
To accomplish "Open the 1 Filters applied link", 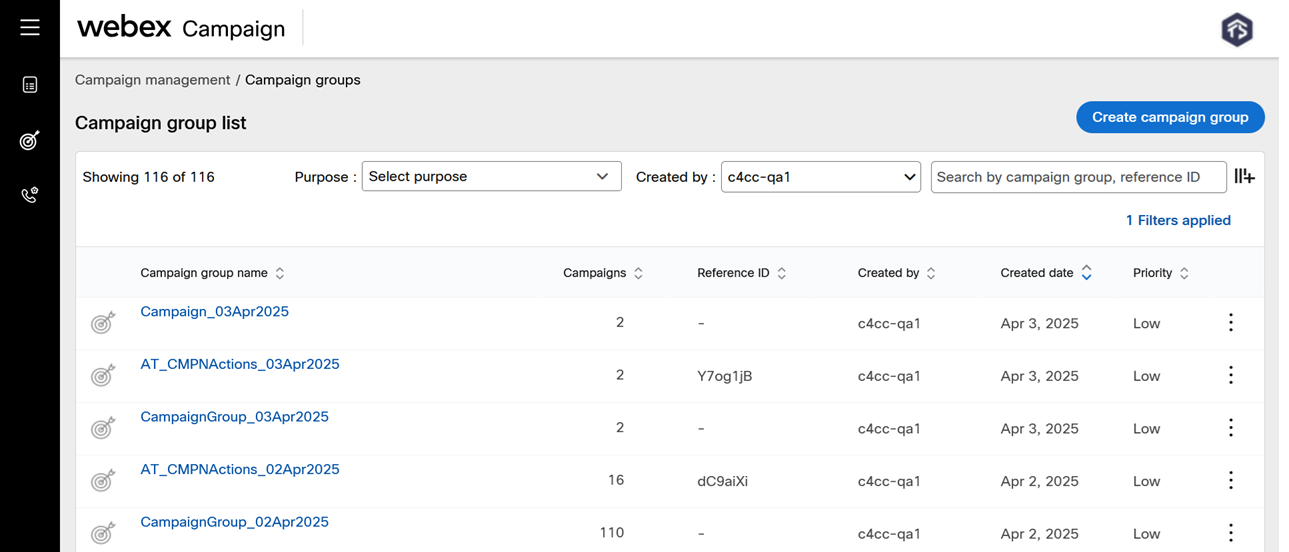I will (1178, 220).
